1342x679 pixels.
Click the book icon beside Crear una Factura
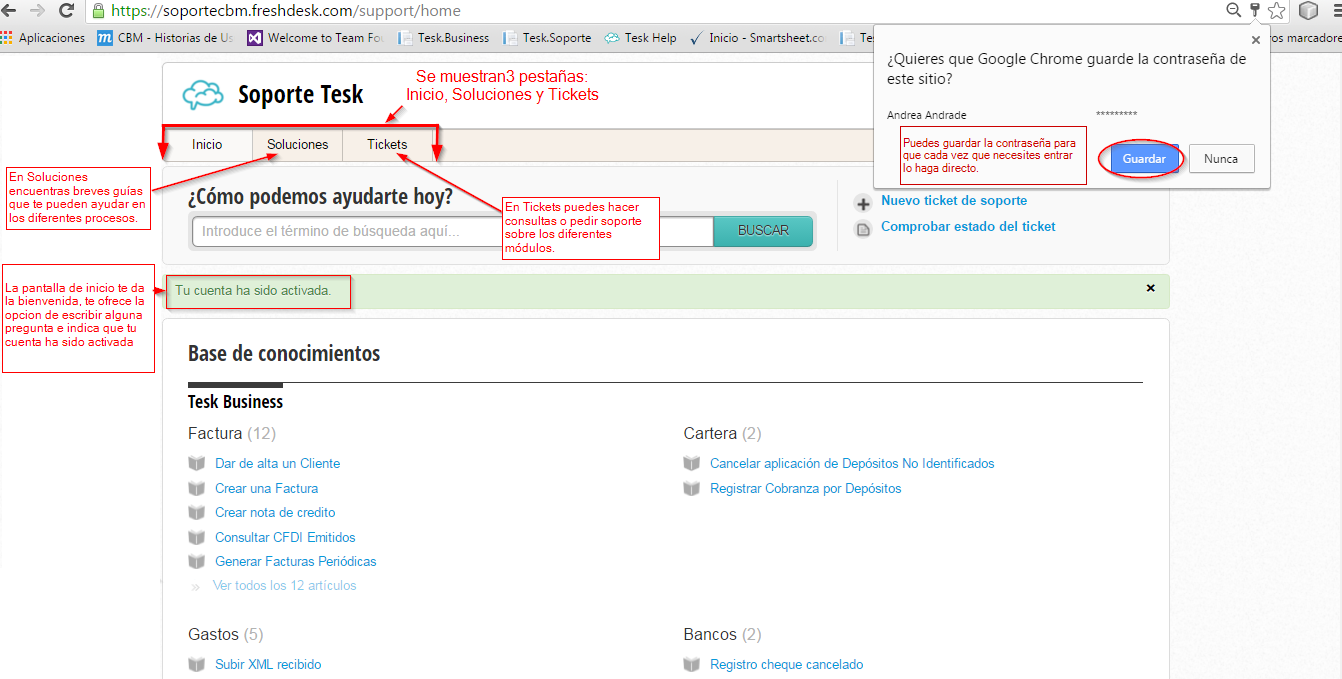click(196, 488)
